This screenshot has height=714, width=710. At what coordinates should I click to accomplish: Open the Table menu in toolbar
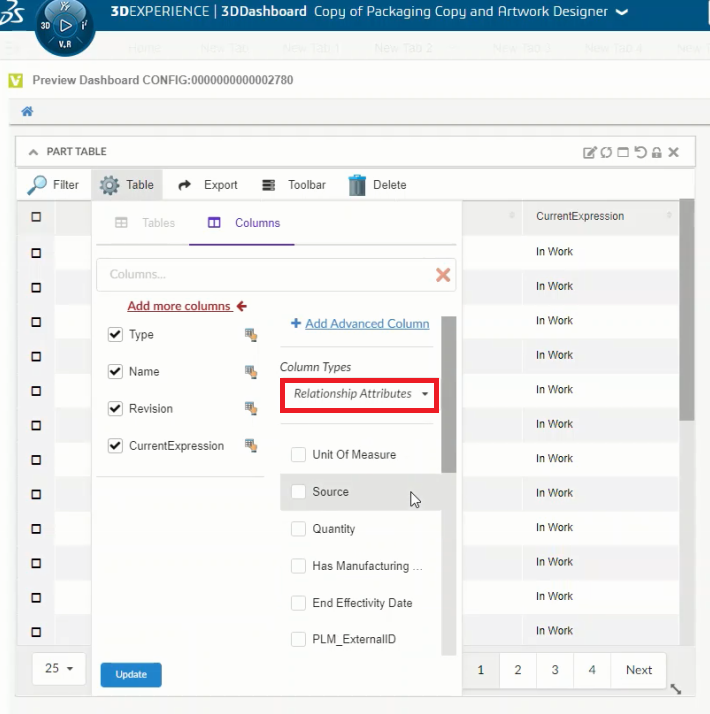point(127,185)
